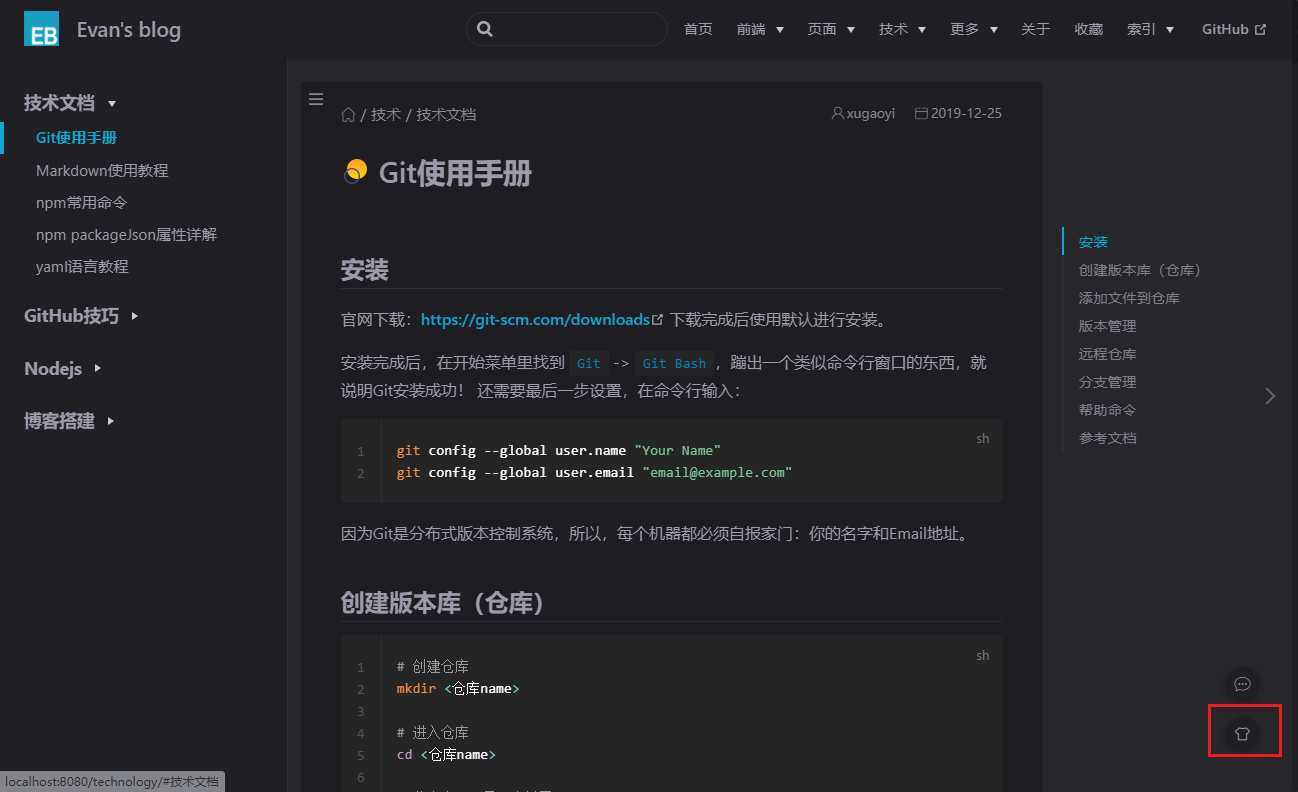The image size is (1298, 792).
Task: Jump to 安装 in right outline
Action: (1093, 242)
